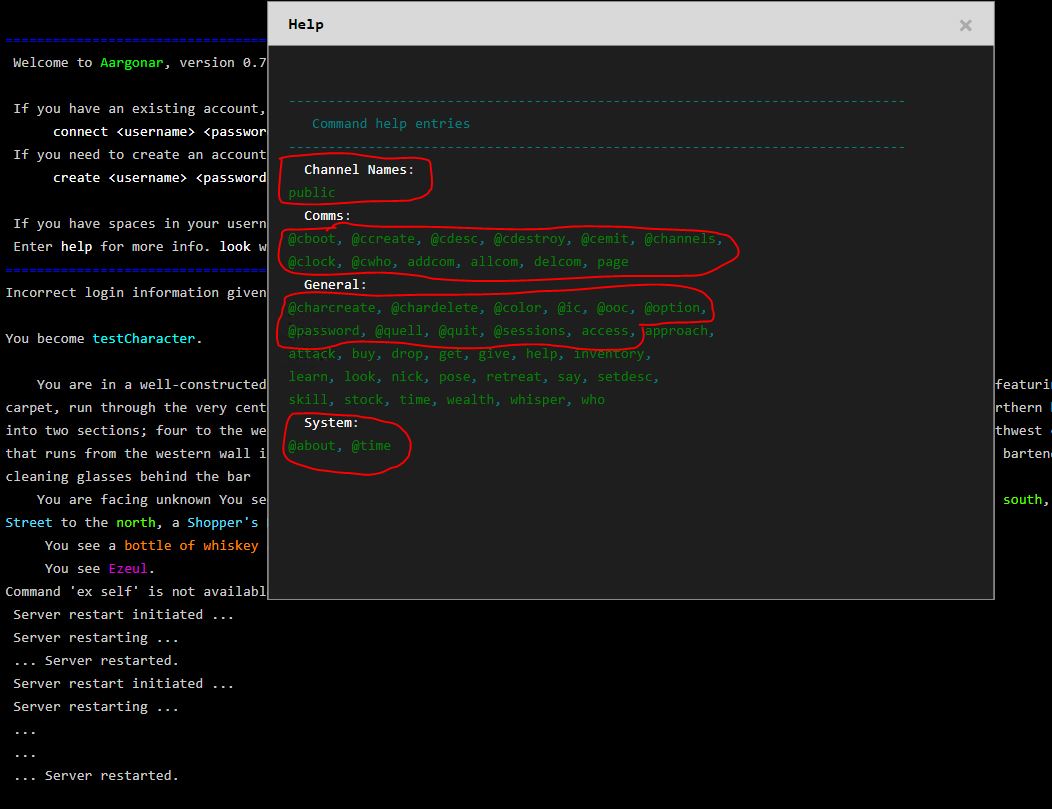The image size is (1052, 809).
Task: Close the Help dialog with the X
Action: click(965, 25)
